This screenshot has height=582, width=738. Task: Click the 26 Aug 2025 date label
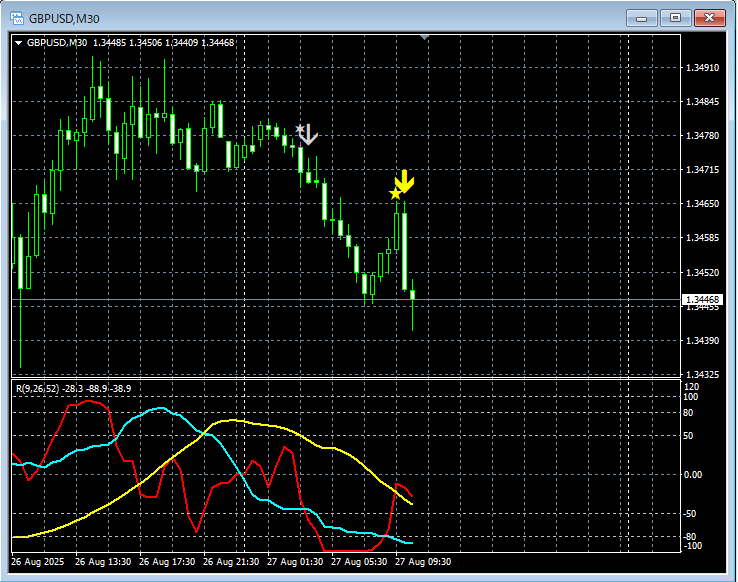[38, 562]
